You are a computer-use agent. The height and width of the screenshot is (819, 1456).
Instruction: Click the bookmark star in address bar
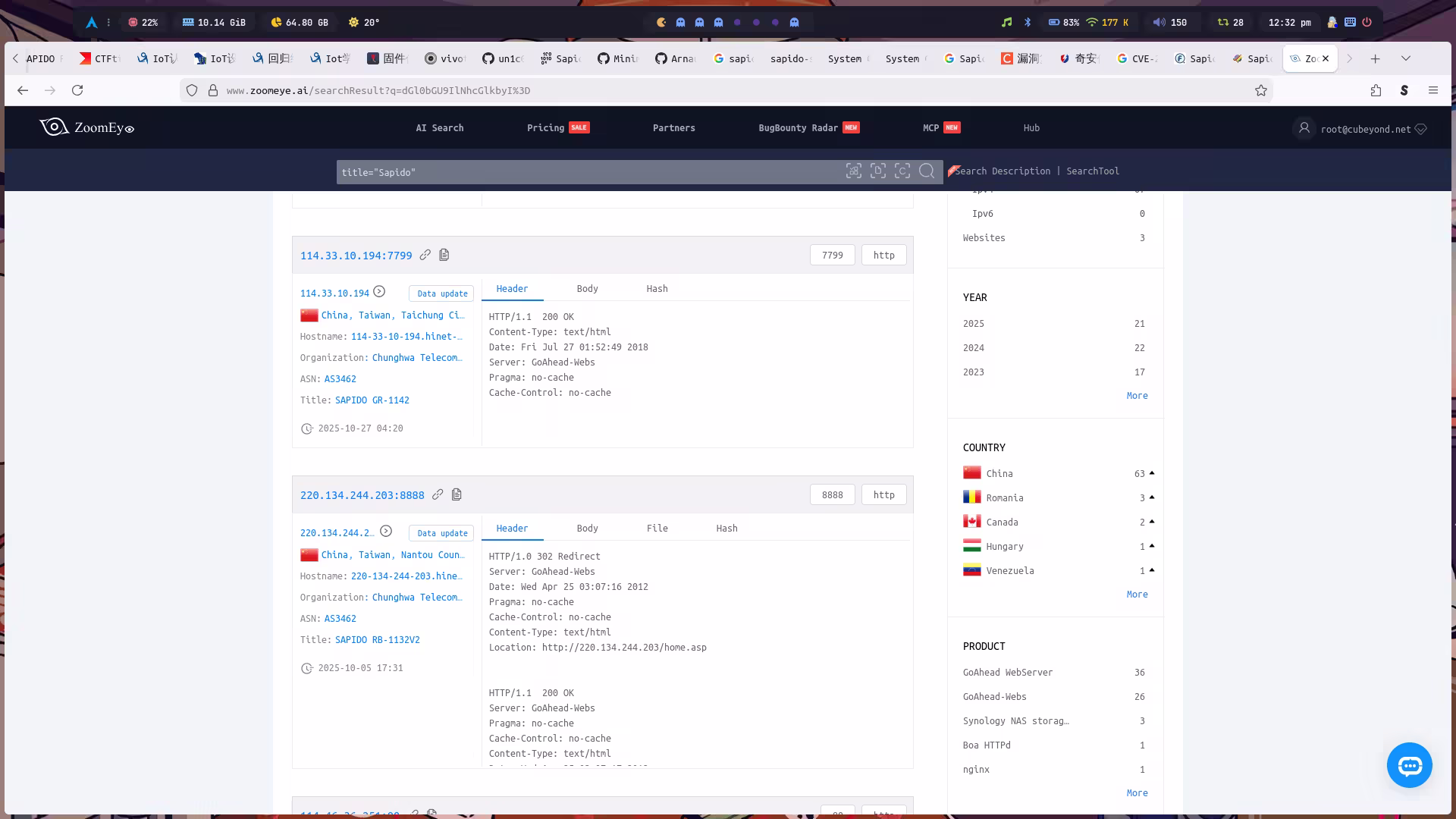pos(1260,90)
